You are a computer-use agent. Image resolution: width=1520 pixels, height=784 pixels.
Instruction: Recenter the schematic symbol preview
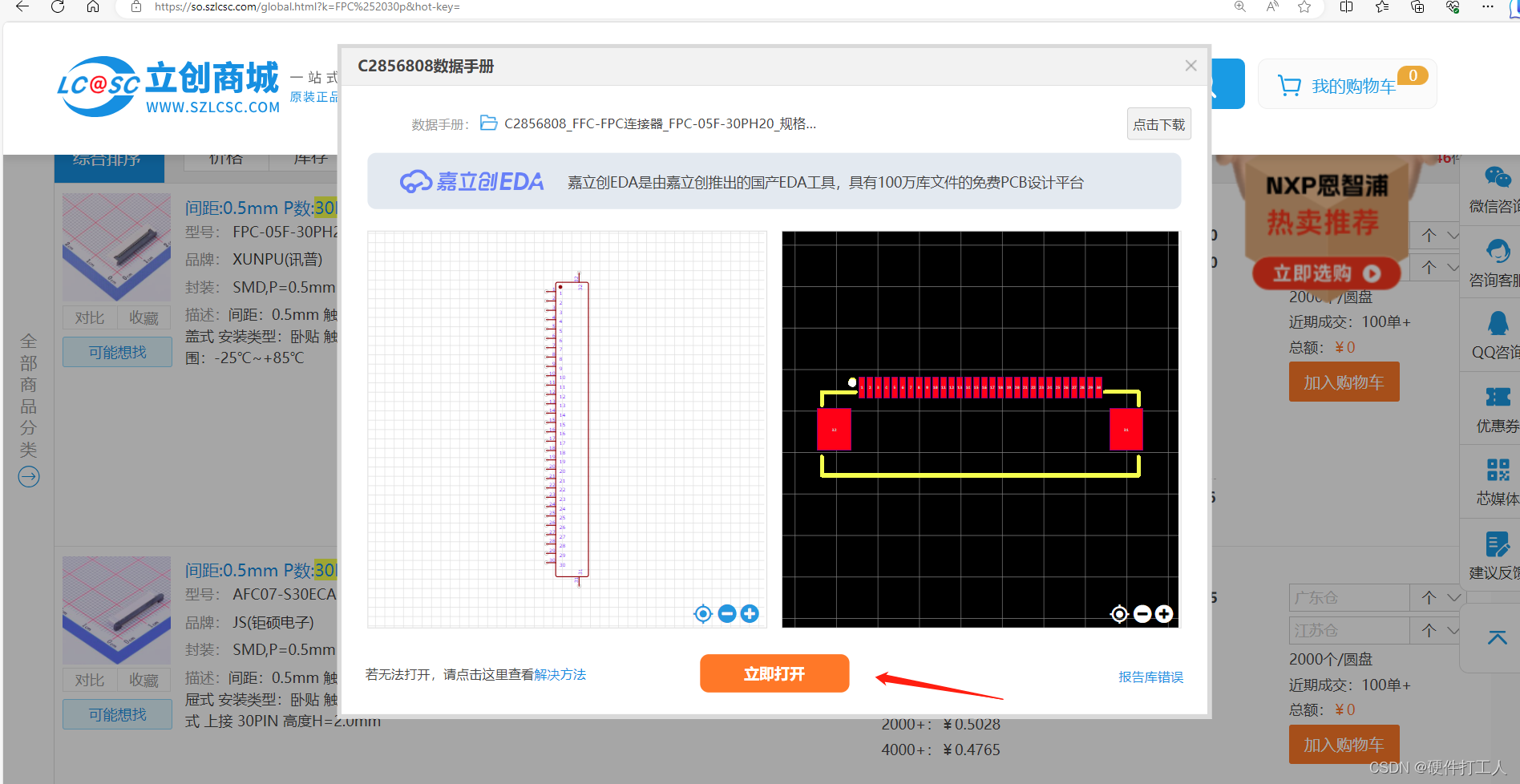click(703, 614)
